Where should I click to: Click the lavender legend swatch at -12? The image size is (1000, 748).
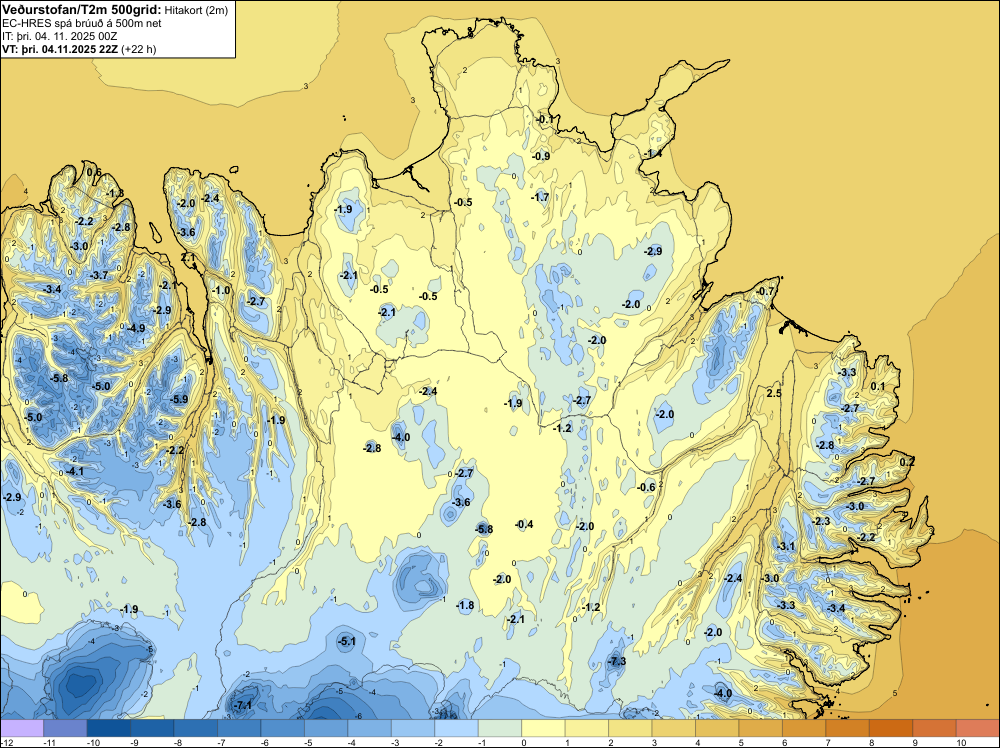[22, 728]
